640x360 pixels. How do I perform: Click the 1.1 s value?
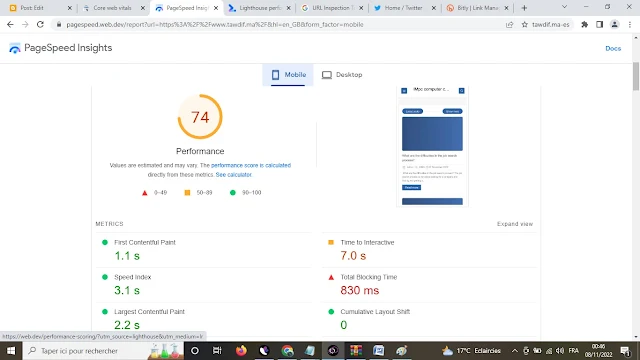tap(127, 256)
